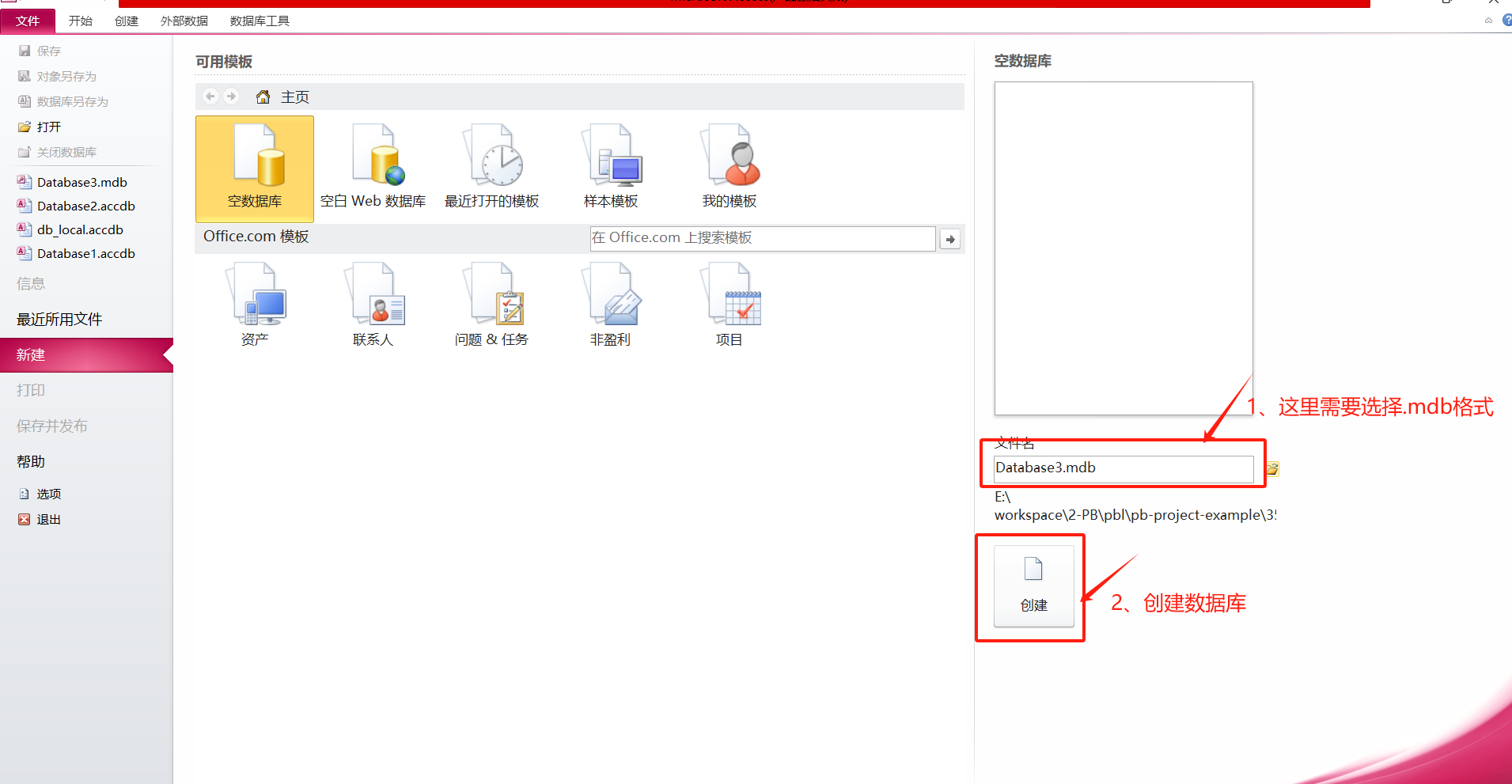
Task: Open recent file Database3.mdb
Action: point(73,182)
